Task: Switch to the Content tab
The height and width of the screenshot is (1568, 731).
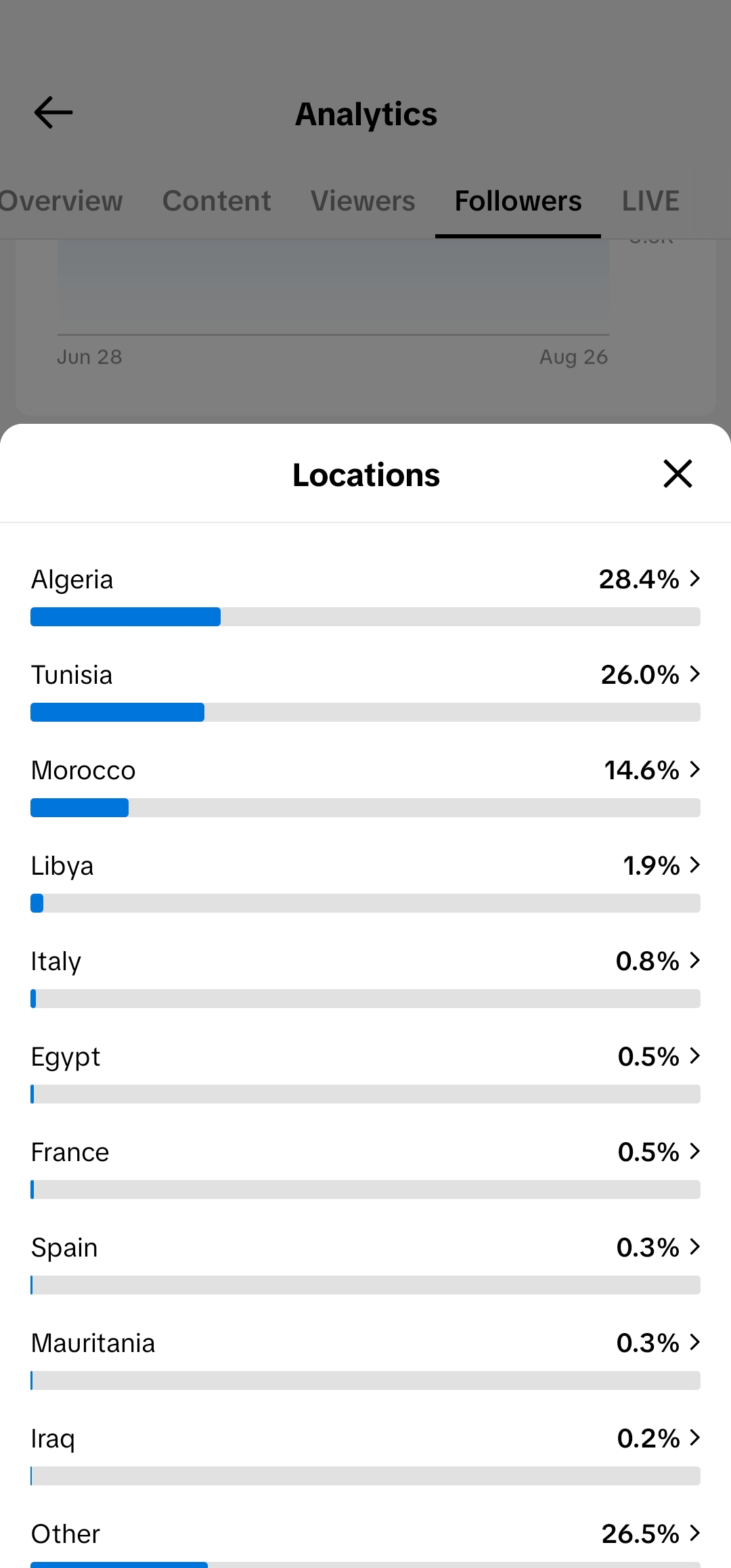Action: coord(217,201)
